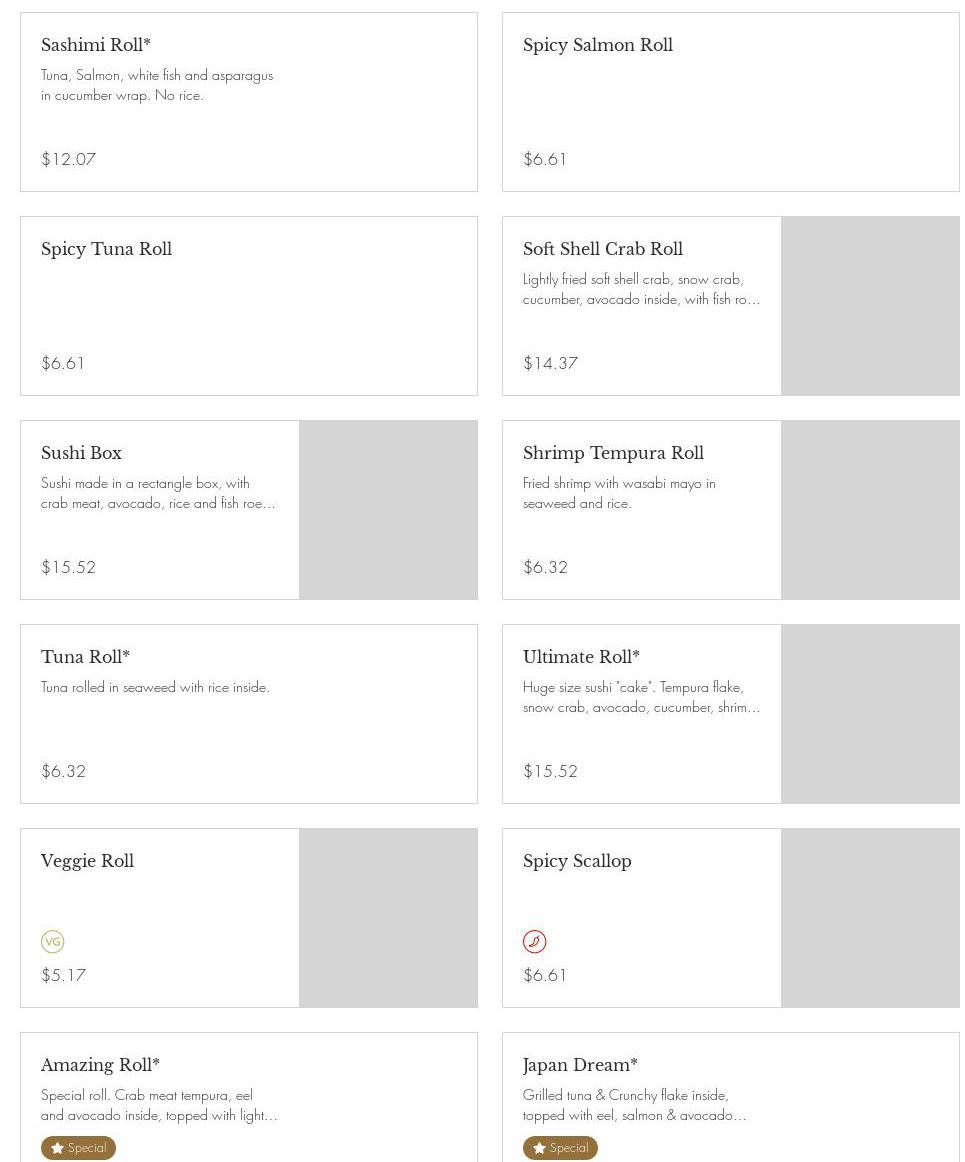Click the VG vegetarian icon on Veggie Roll
Viewport: 965px width, 1162px height.
pyautogui.click(x=52, y=941)
